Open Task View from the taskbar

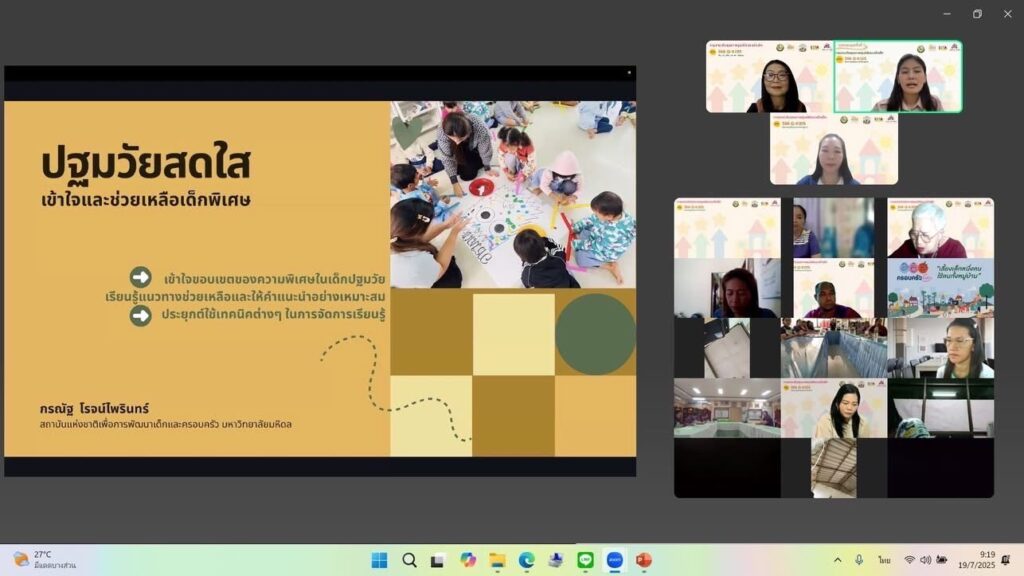[x=438, y=560]
